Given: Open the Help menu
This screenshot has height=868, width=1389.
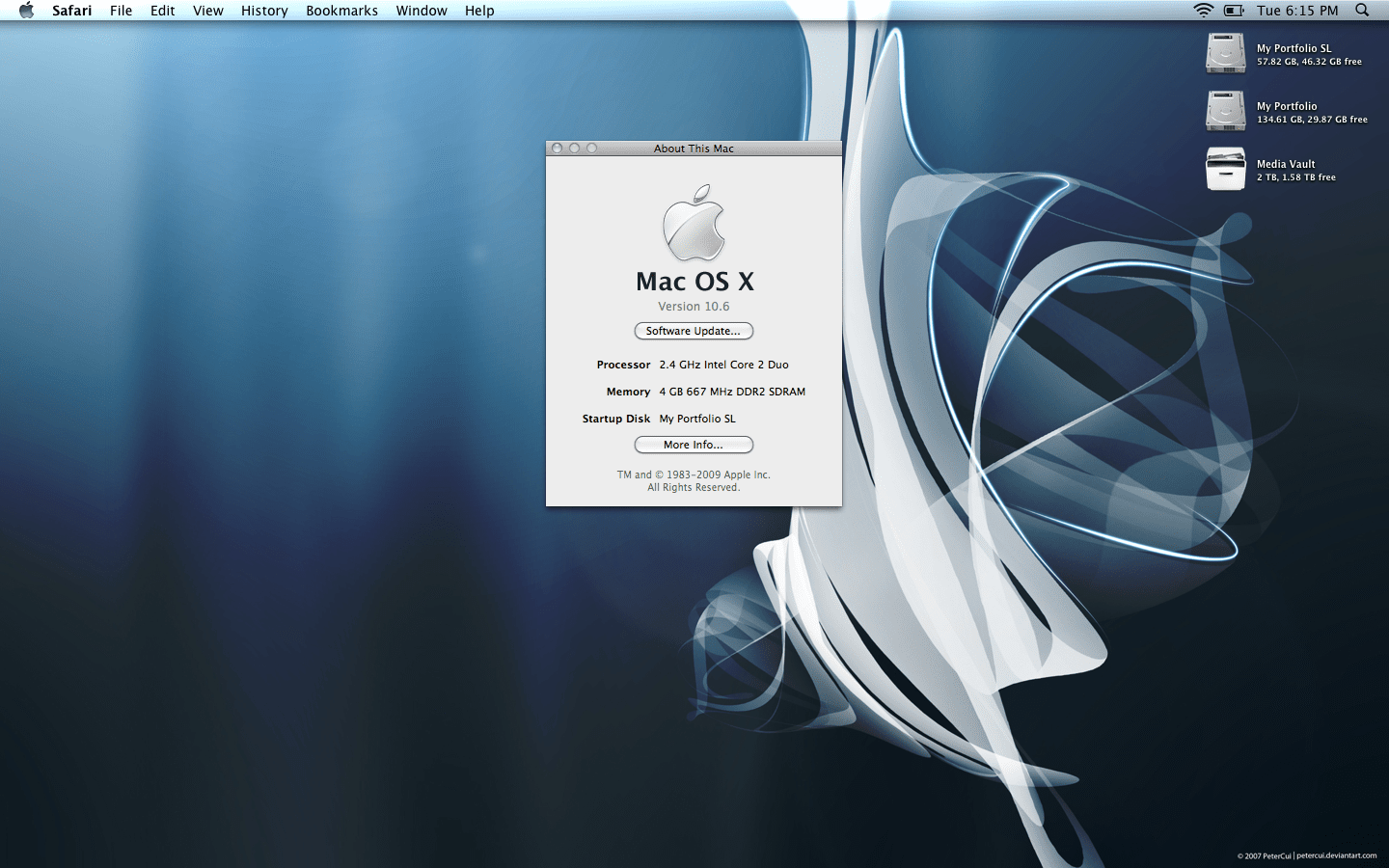Looking at the screenshot, I should point(479,11).
